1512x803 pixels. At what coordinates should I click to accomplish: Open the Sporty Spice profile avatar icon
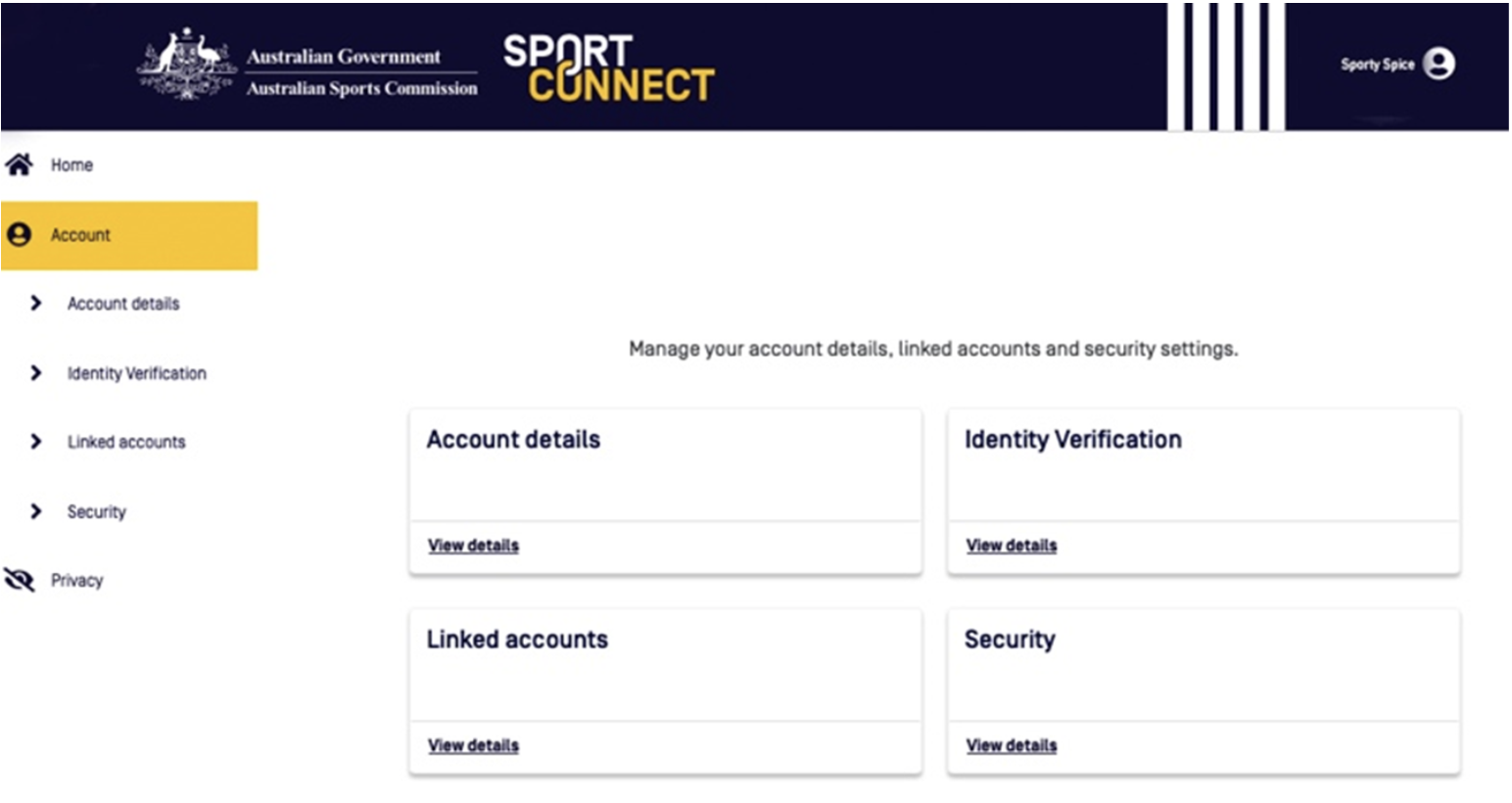click(x=1439, y=64)
